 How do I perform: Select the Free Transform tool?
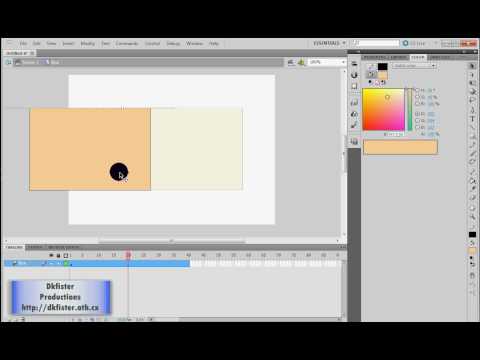pos(472,83)
